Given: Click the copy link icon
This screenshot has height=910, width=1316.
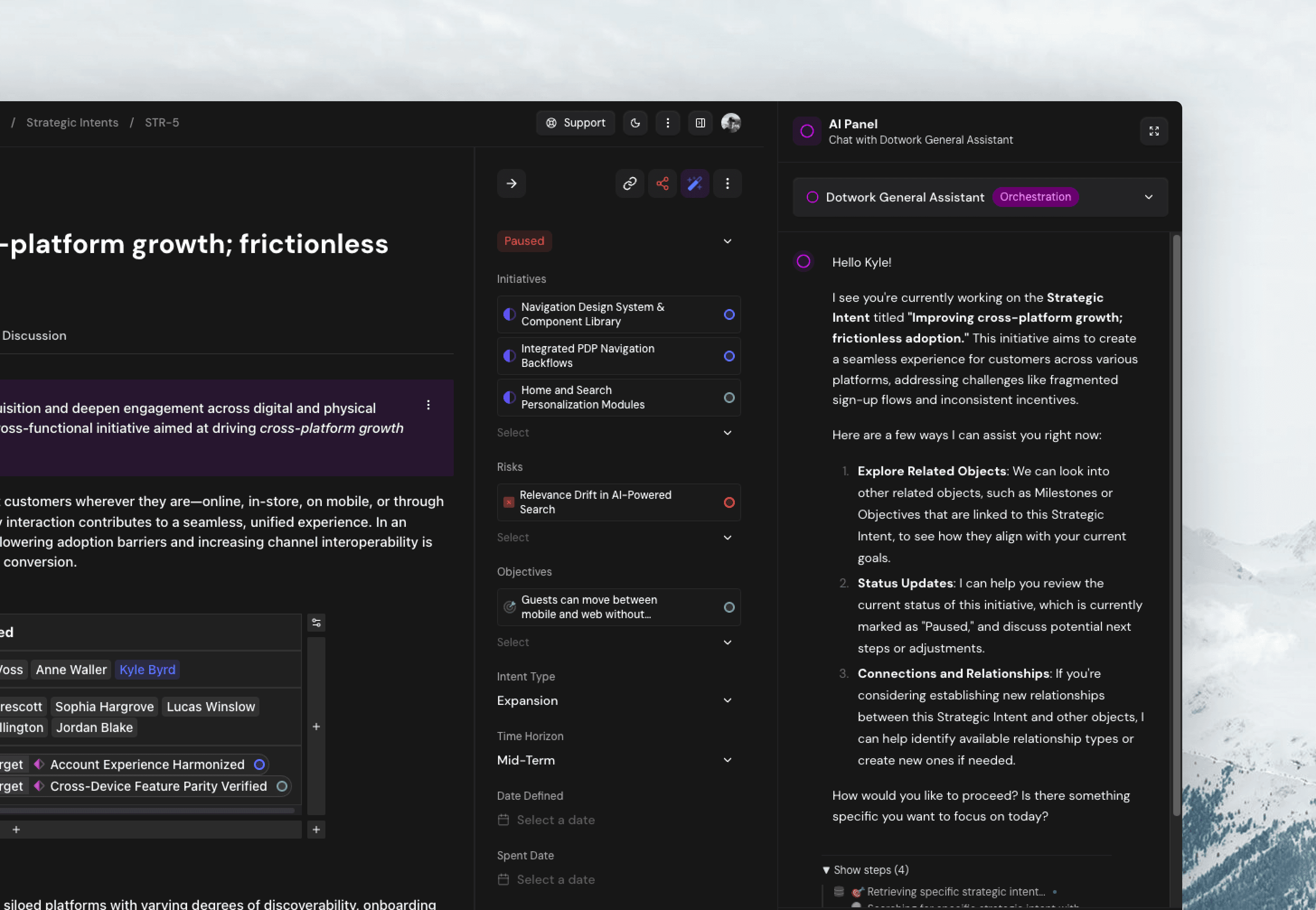Looking at the screenshot, I should click(x=630, y=183).
